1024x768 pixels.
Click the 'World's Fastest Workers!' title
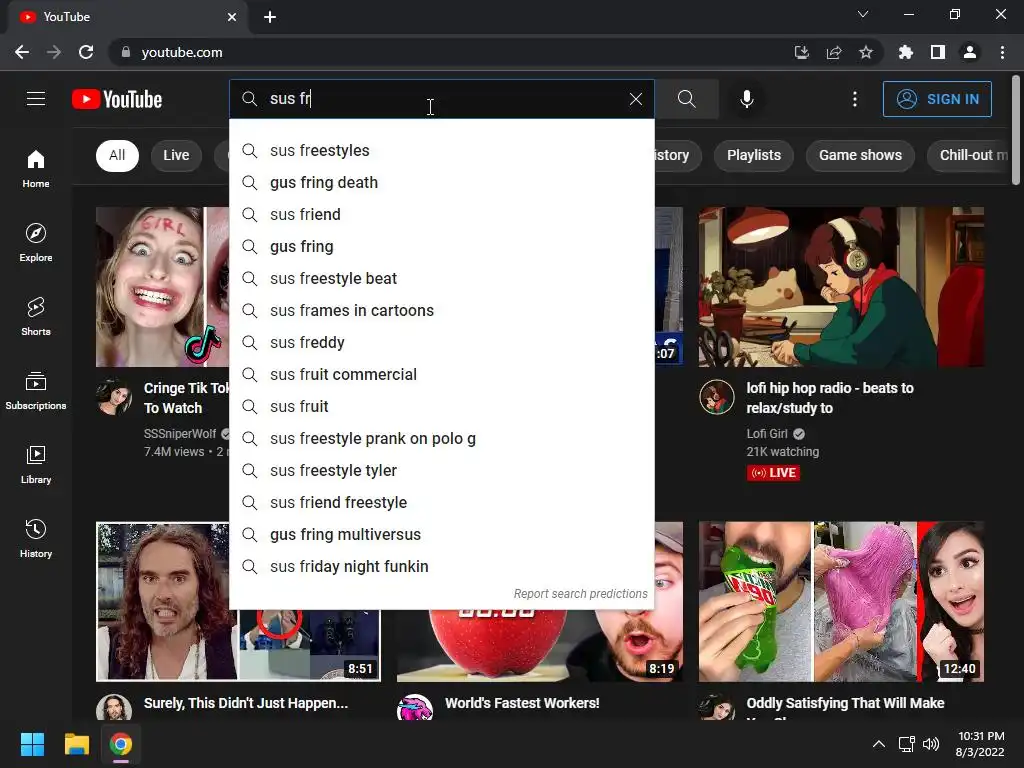coord(522,703)
